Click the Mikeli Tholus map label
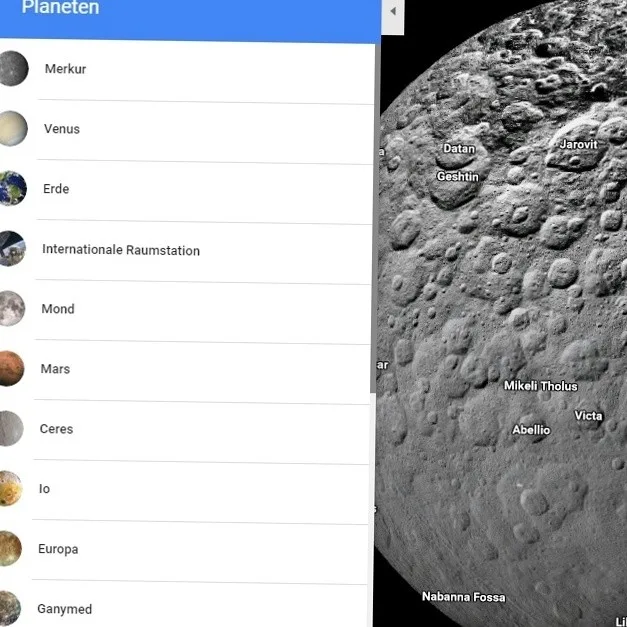This screenshot has height=627, width=627. 541,385
